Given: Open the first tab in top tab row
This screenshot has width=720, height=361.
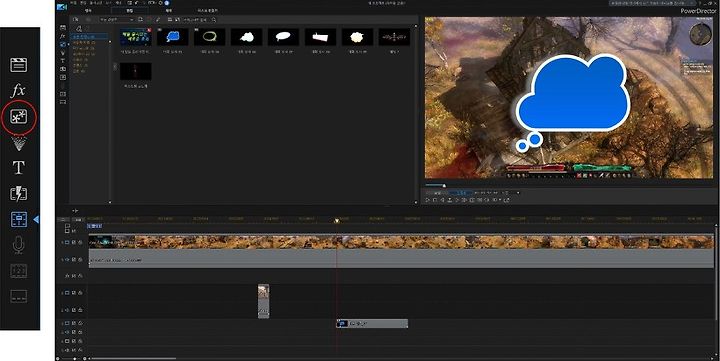Looking at the screenshot, I should pyautogui.click(x=89, y=10).
